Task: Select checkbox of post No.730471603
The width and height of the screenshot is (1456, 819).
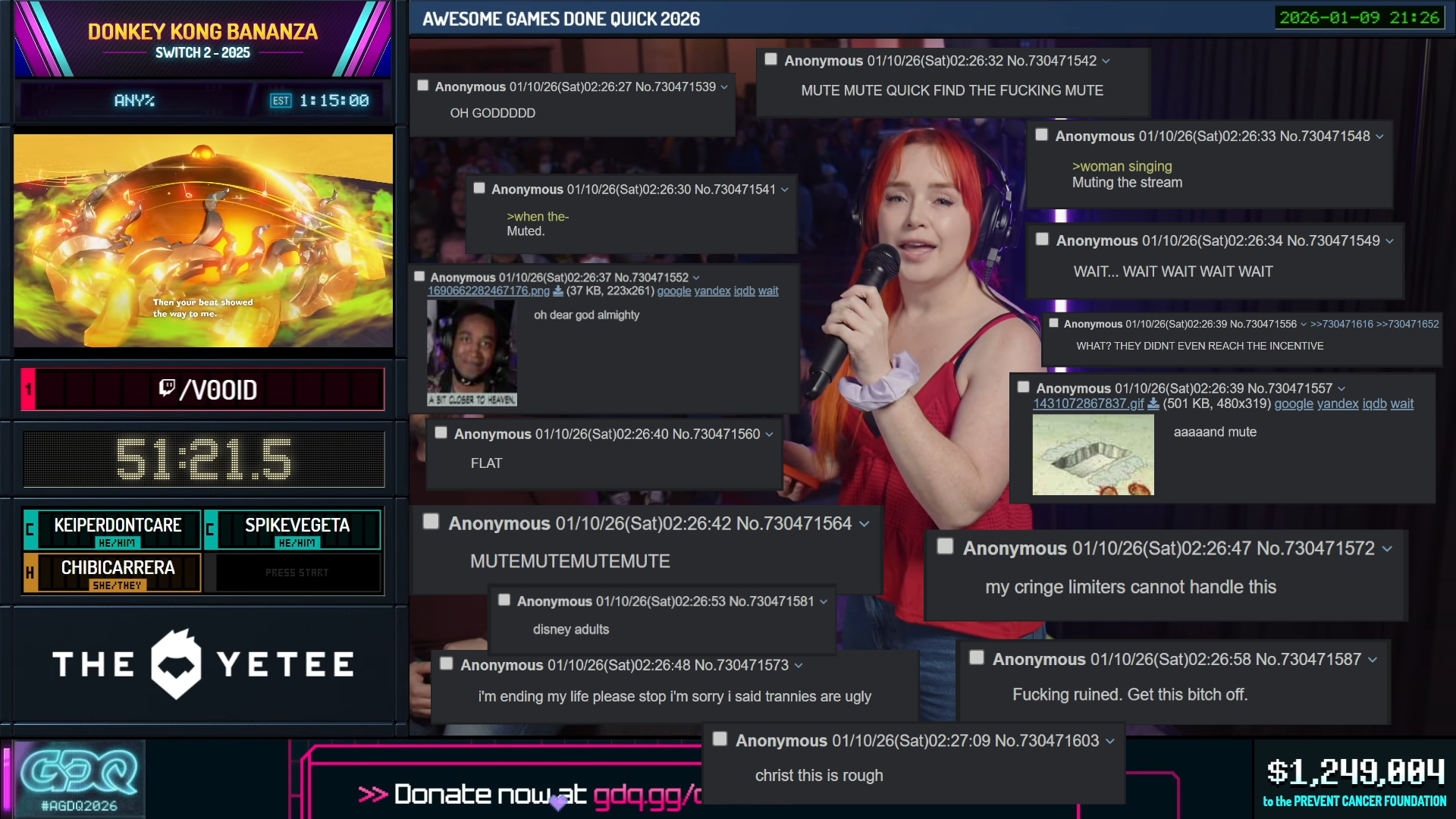Action: click(720, 739)
